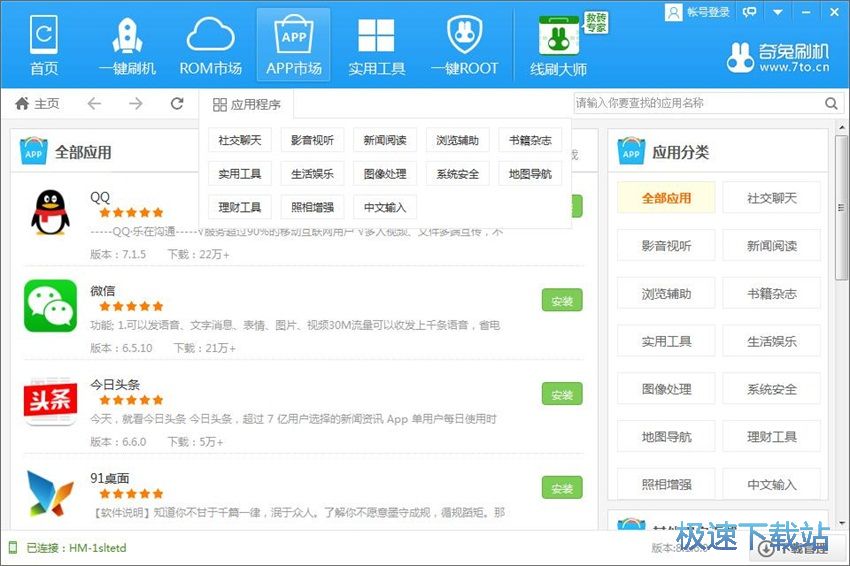Choose 生活娱乐 in dropdown panel
Viewport: 850px width, 566px height.
(x=312, y=173)
